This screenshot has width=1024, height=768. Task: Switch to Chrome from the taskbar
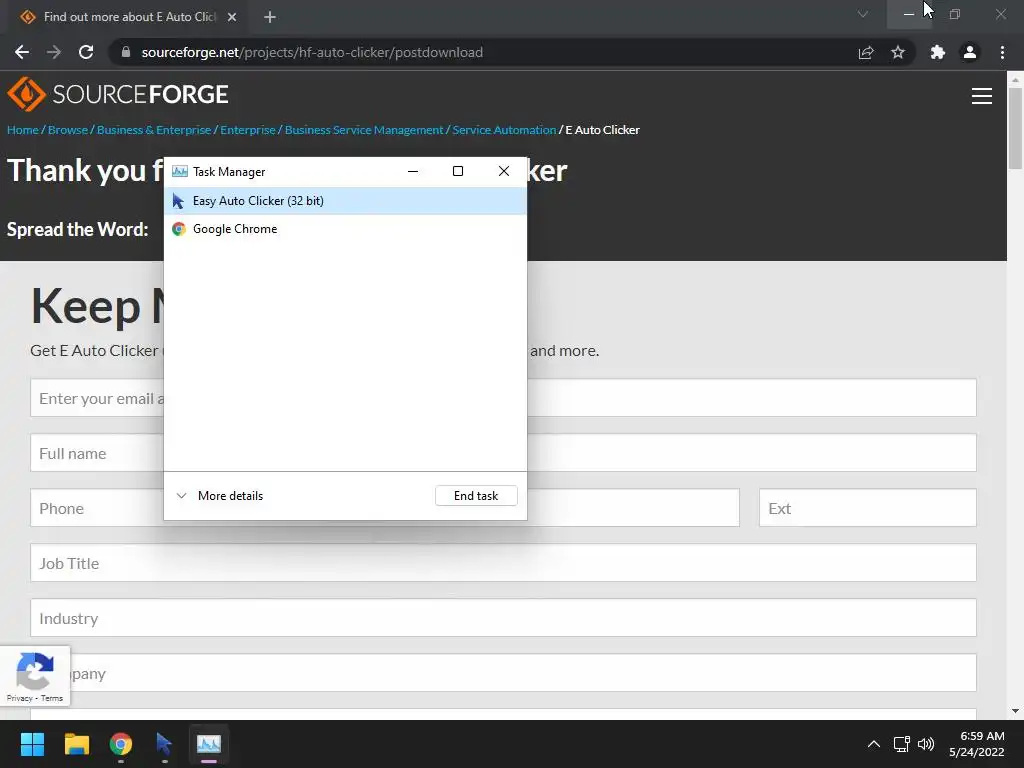121,744
